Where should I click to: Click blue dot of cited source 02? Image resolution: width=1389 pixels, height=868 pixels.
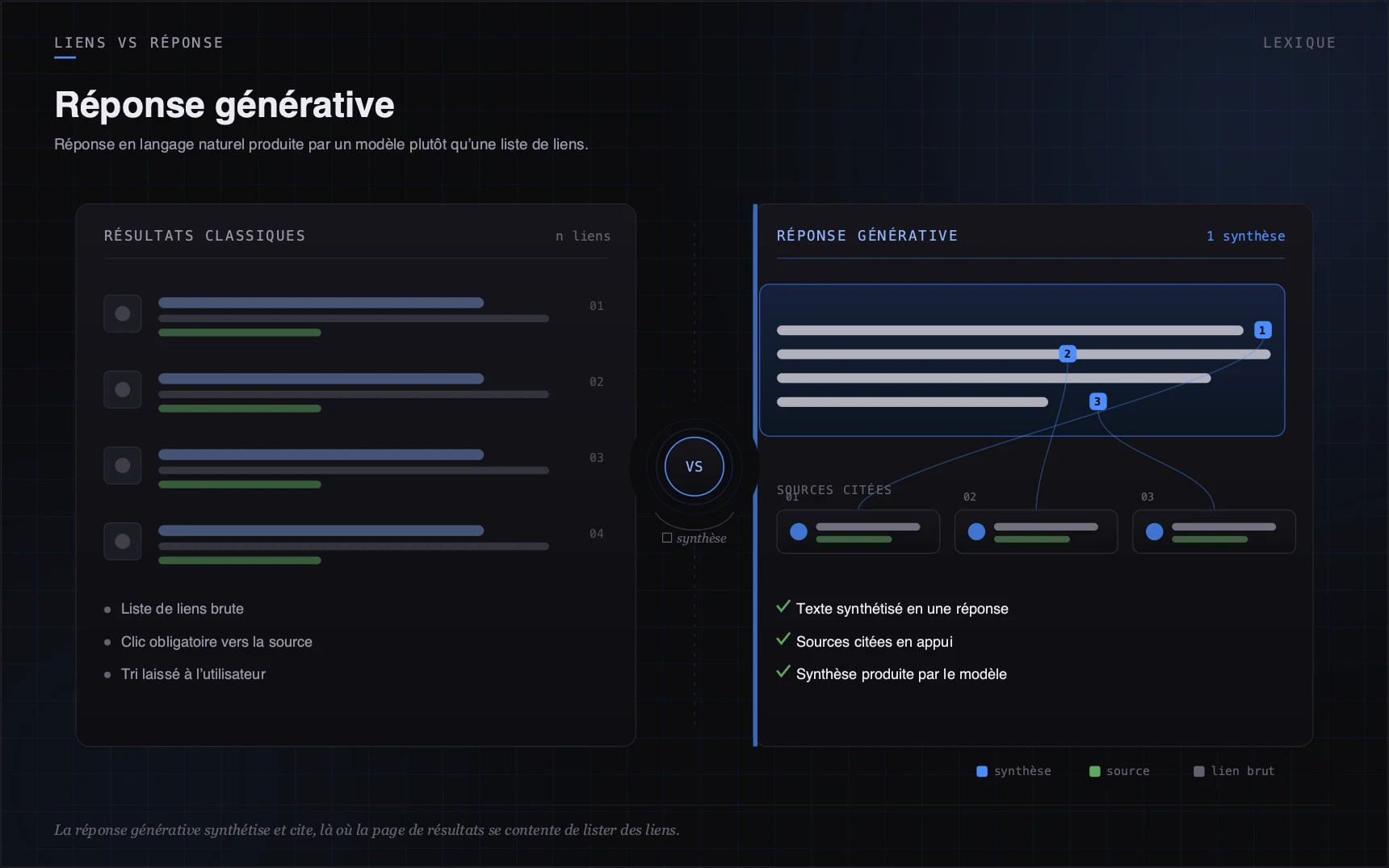point(976,531)
